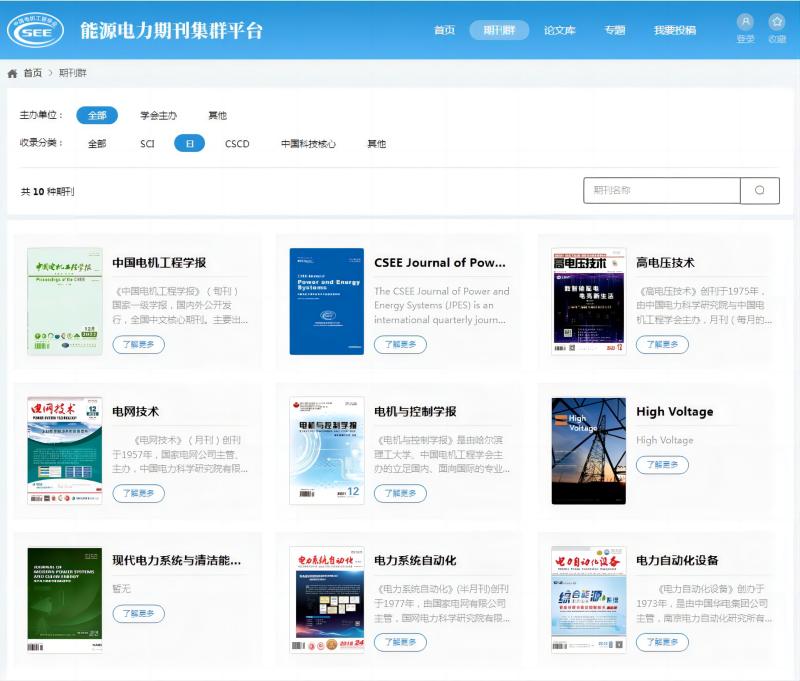Go to 我要投稿 in navigation
Image resolution: width=800 pixels, height=681 pixels.
coord(674,30)
